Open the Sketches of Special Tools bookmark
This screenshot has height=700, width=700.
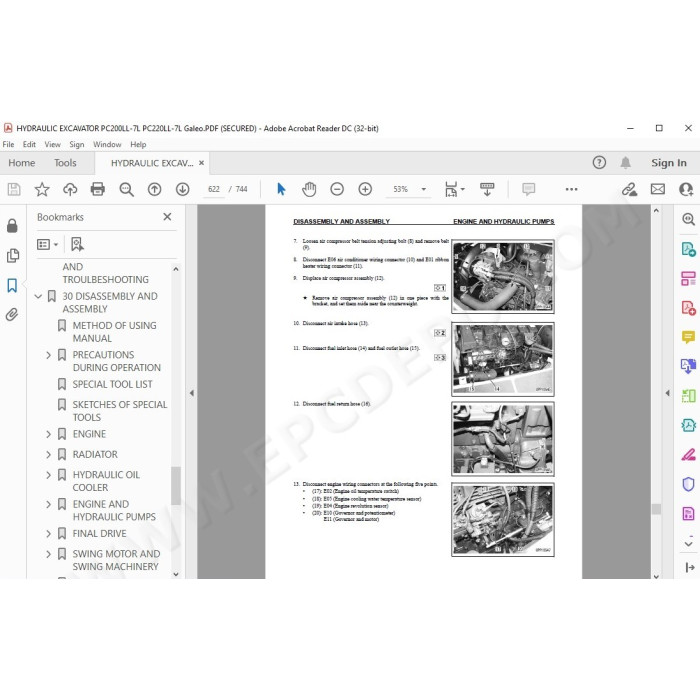point(120,411)
